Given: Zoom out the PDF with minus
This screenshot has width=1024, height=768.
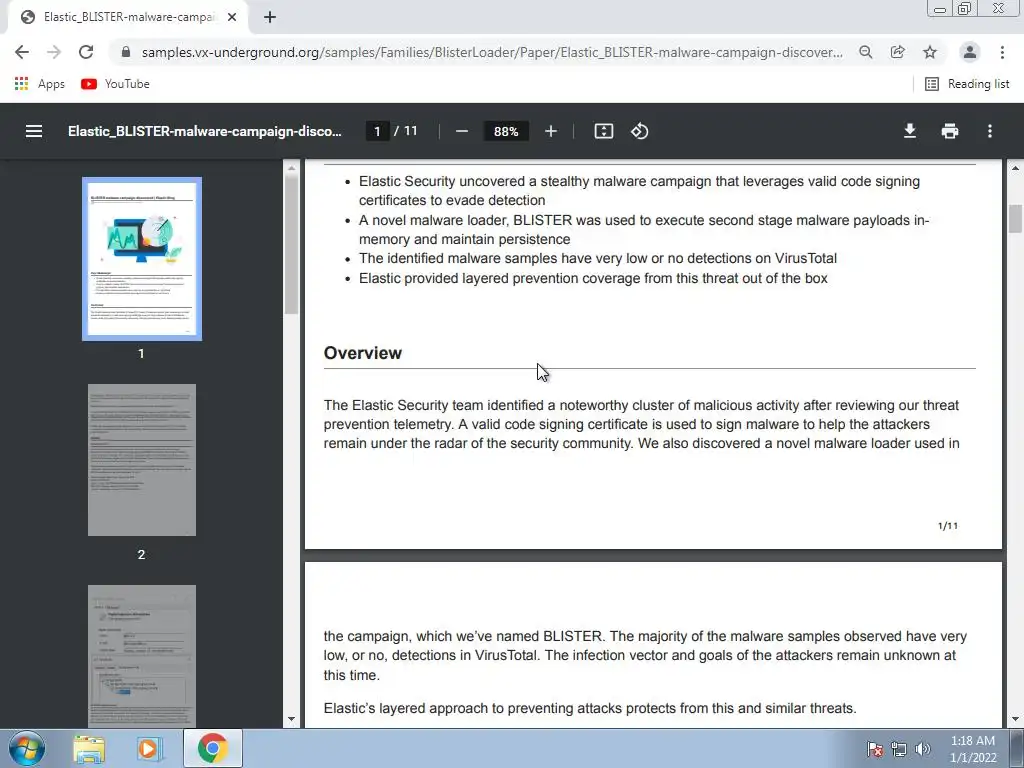Looking at the screenshot, I should click(462, 131).
